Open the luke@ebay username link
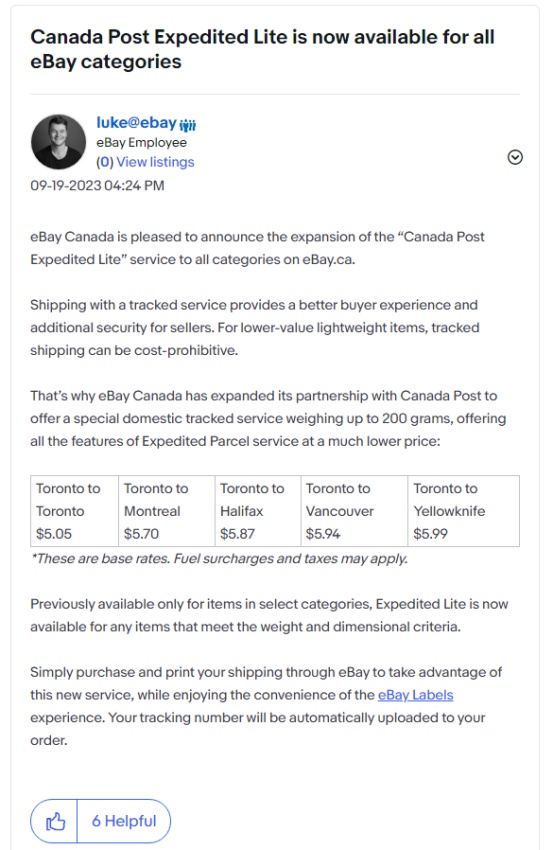This screenshot has height=850, width=554. (137, 123)
